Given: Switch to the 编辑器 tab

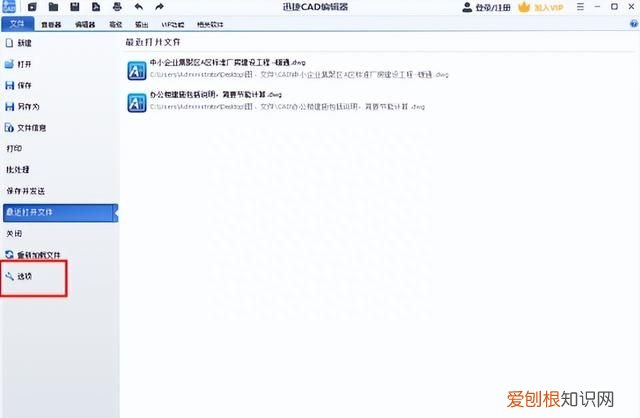Looking at the screenshot, I should click(x=85, y=24).
